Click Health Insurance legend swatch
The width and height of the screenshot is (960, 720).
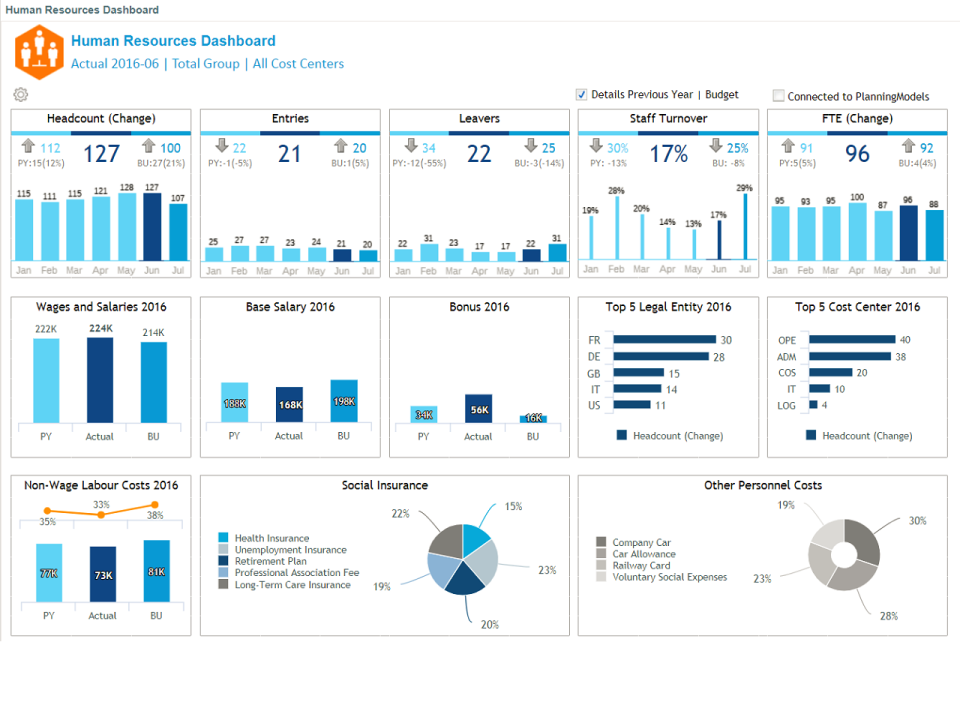pos(223,538)
